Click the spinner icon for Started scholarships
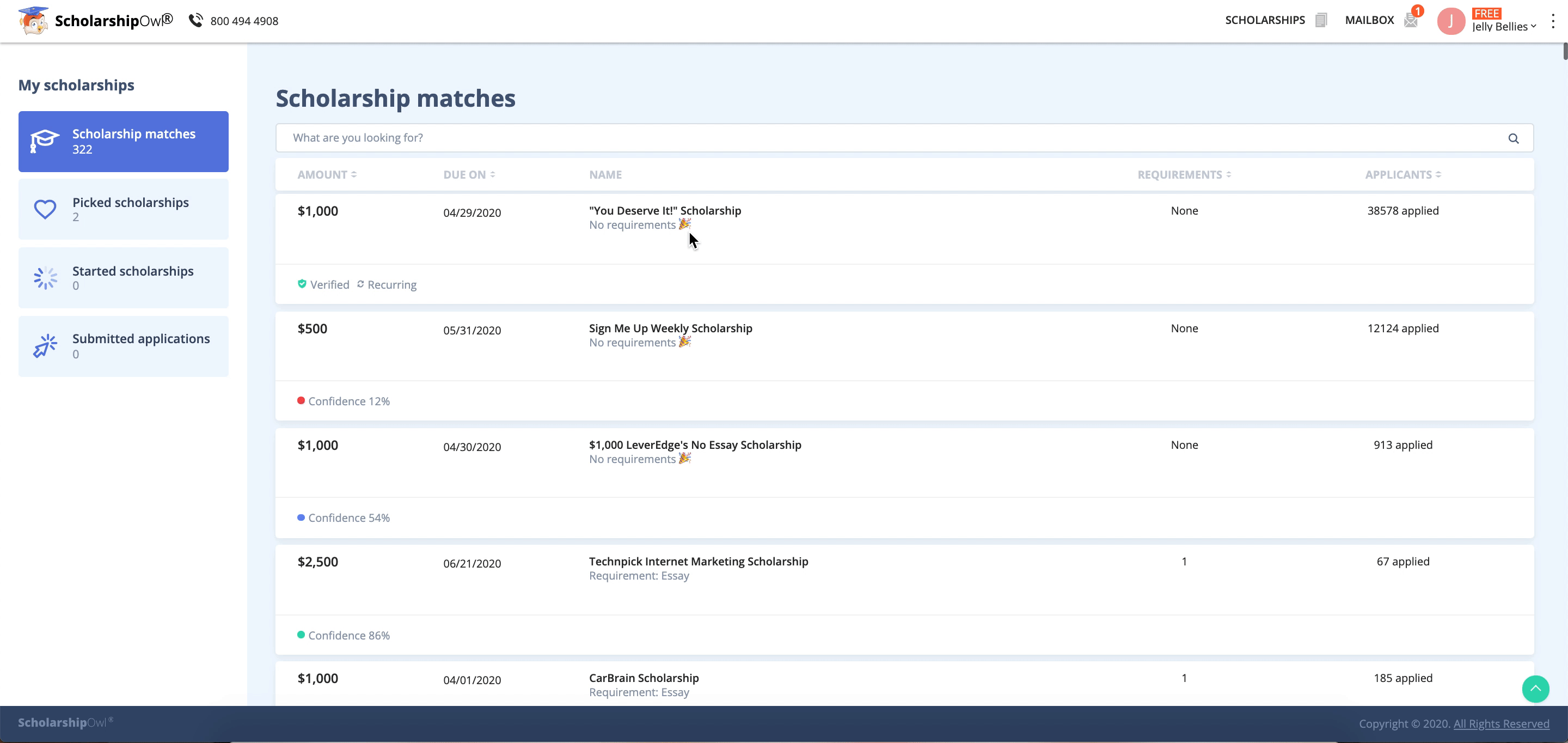This screenshot has width=1568, height=743. point(45,278)
